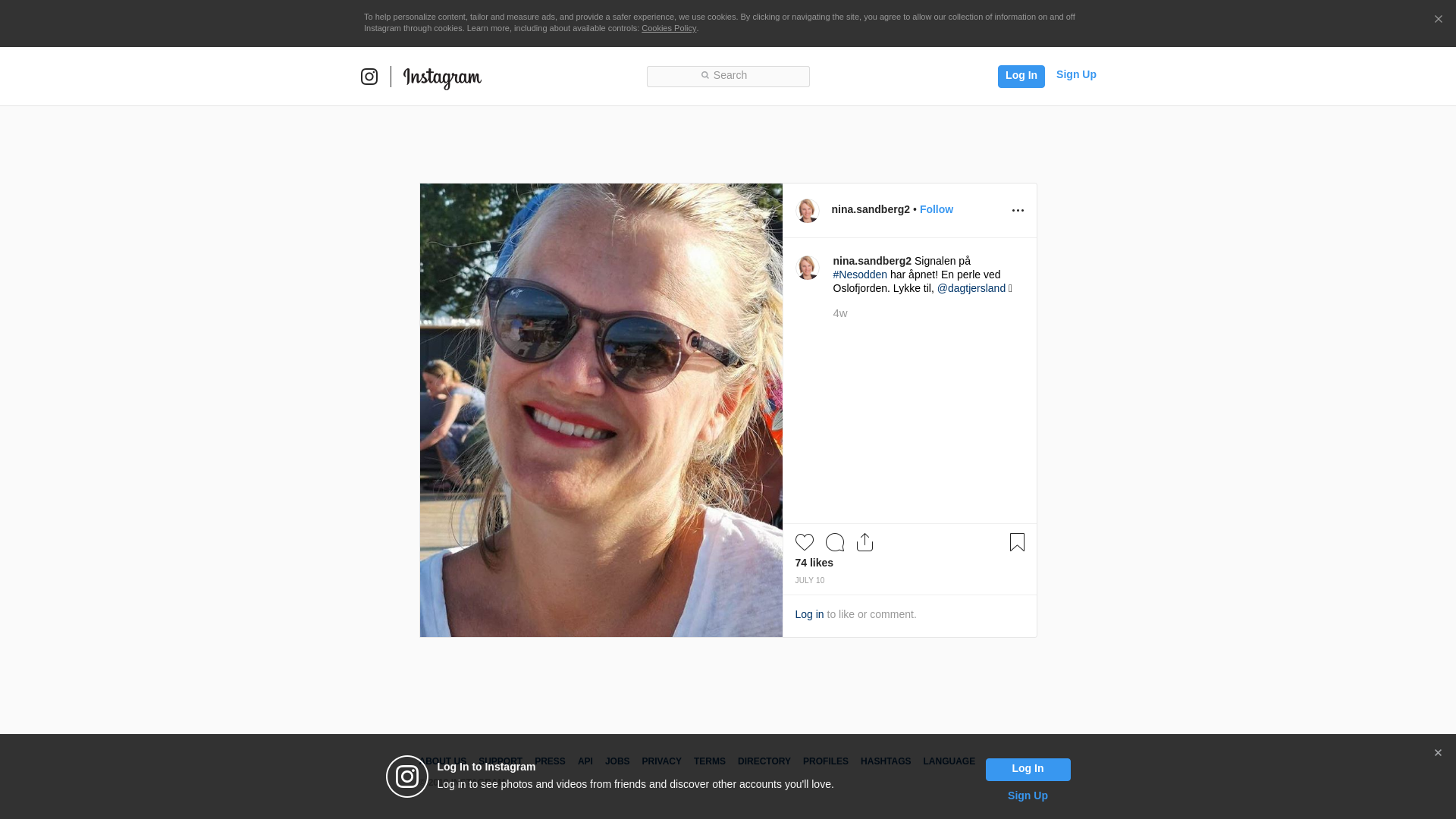Open the JOBS footer link
Screen dimensions: 1456x819
[x=617, y=761]
